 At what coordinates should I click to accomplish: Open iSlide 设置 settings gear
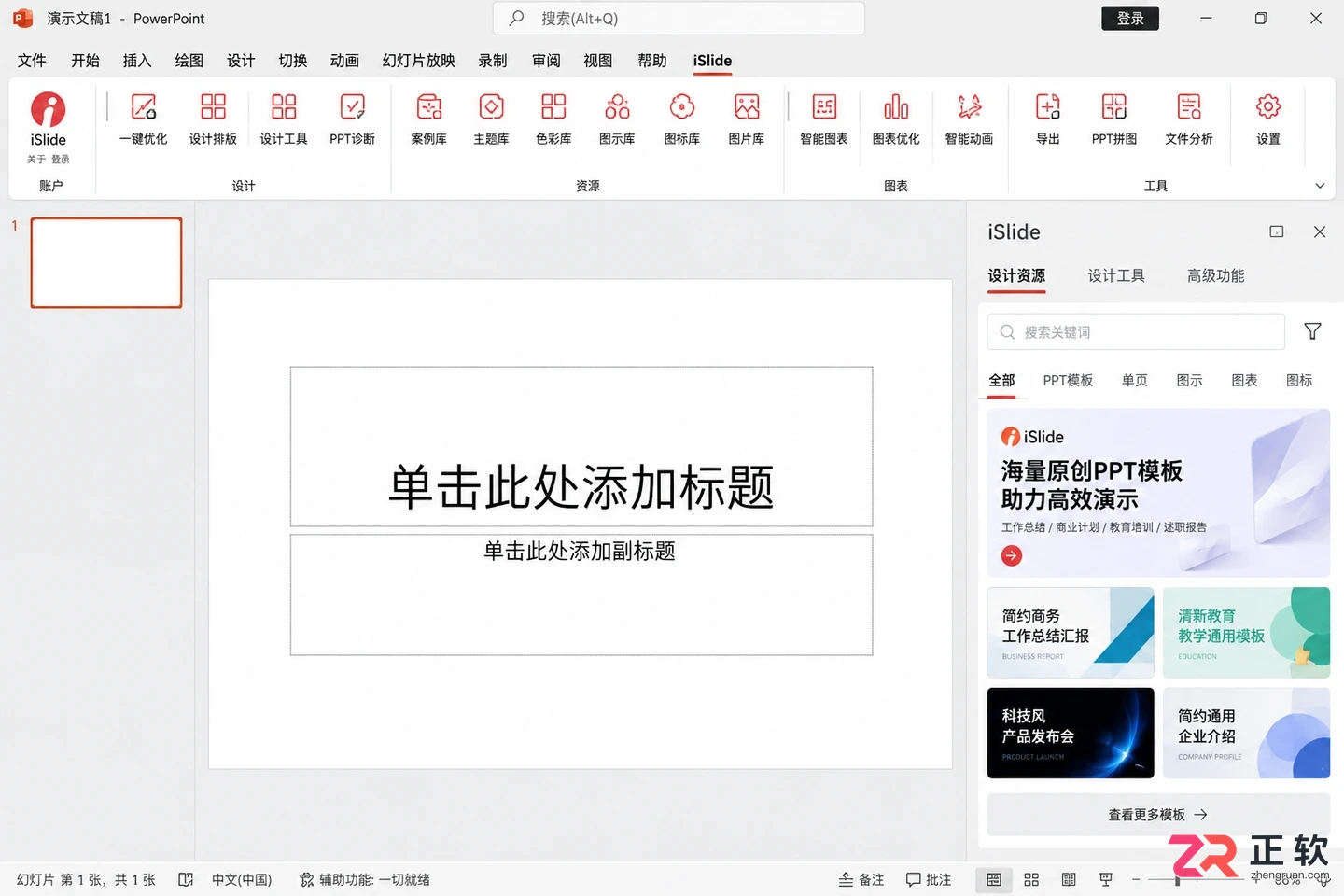(x=1268, y=119)
